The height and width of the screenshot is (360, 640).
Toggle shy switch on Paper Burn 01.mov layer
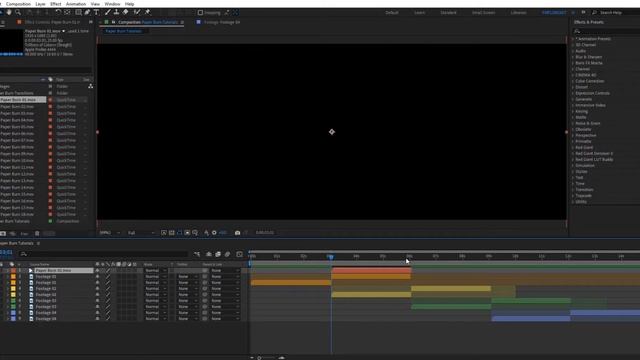tap(98, 271)
